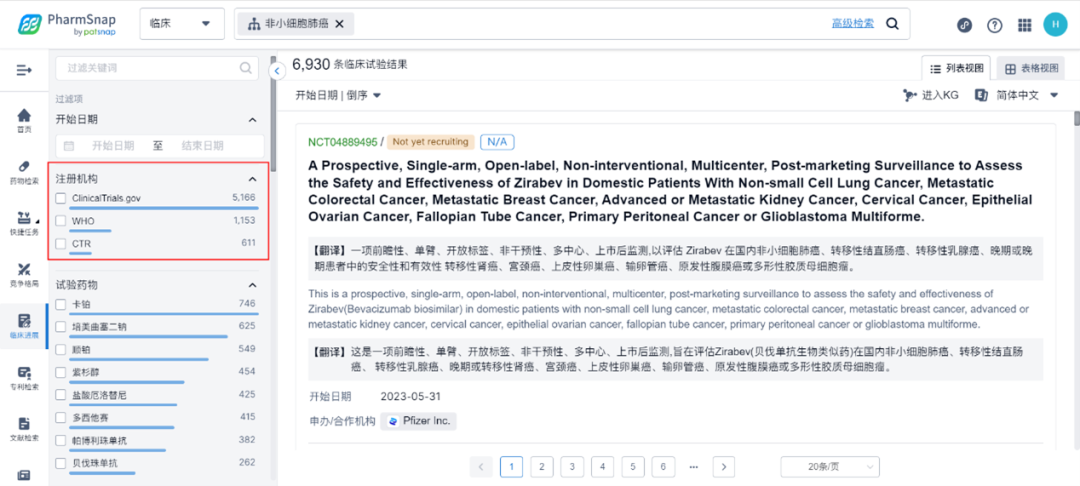The image size is (1080, 486).
Task: Collapse the 注册机构 filter section
Action: (x=252, y=178)
